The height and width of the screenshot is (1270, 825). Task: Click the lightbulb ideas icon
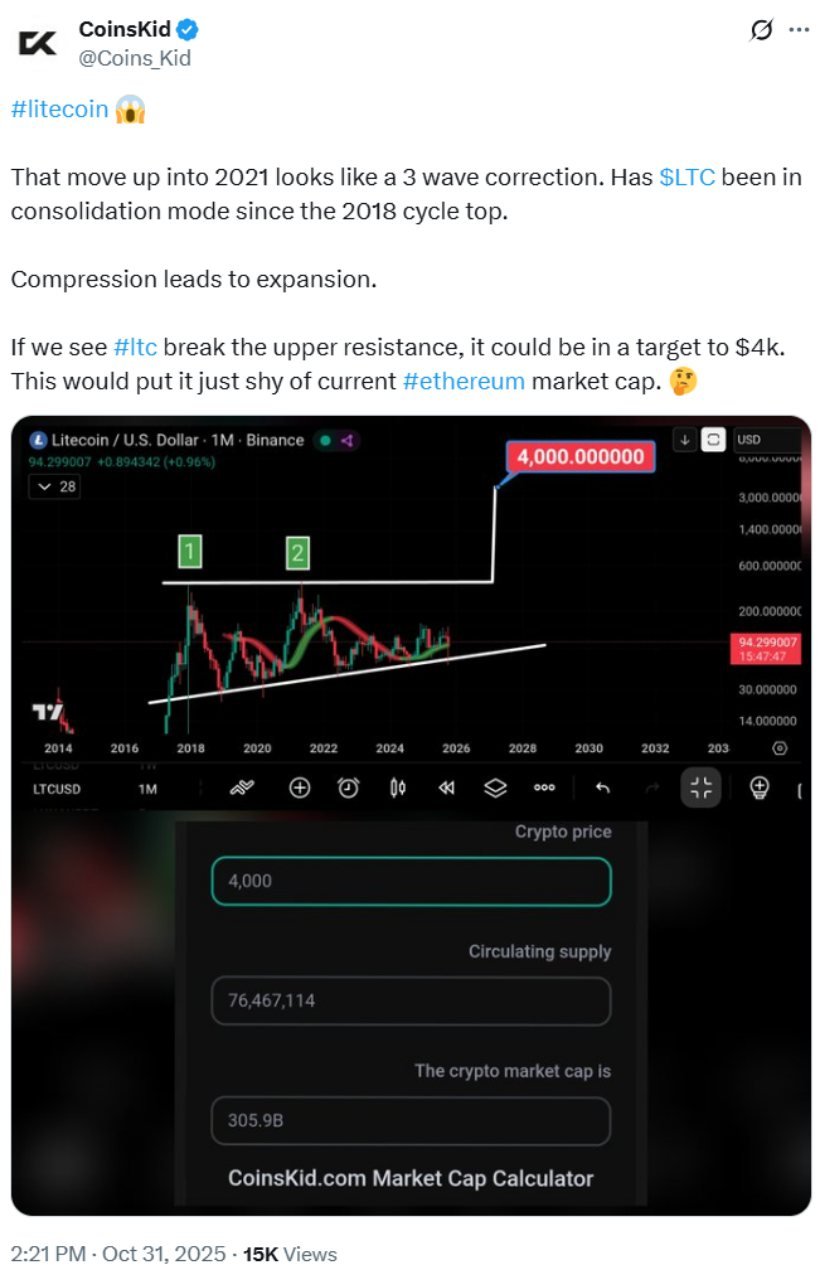pyautogui.click(x=759, y=788)
